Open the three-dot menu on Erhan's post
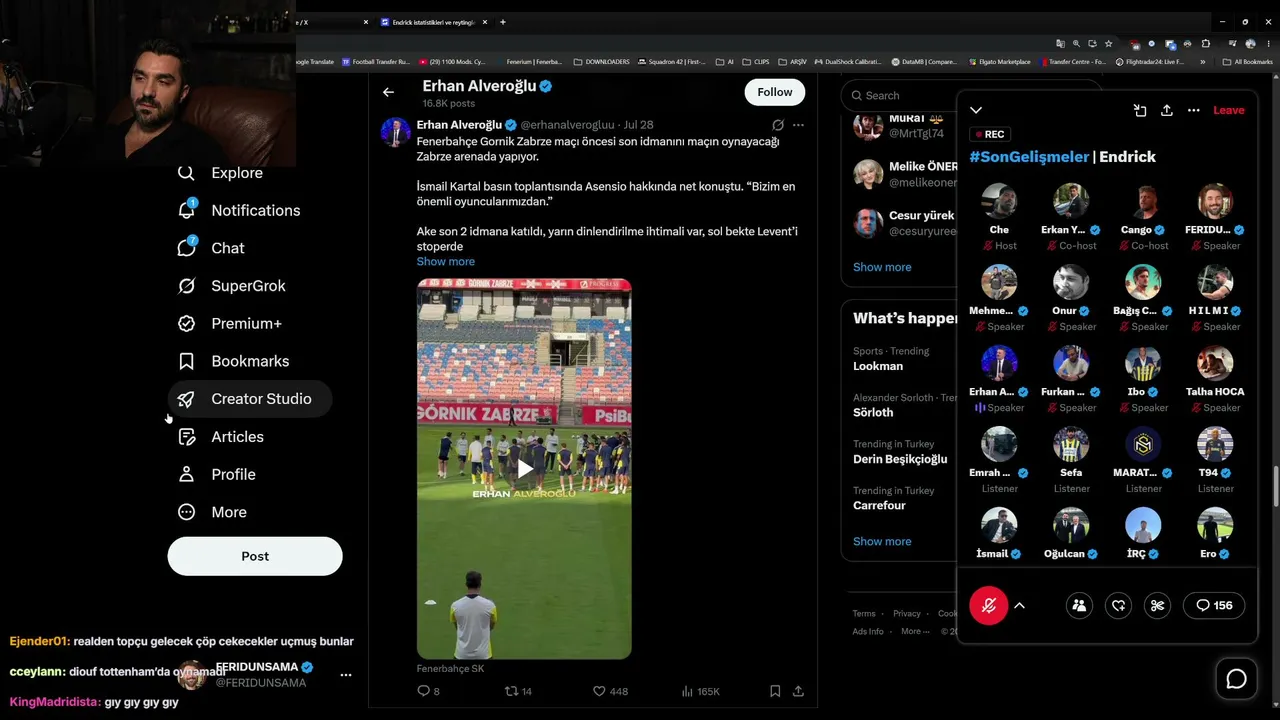 tap(798, 125)
